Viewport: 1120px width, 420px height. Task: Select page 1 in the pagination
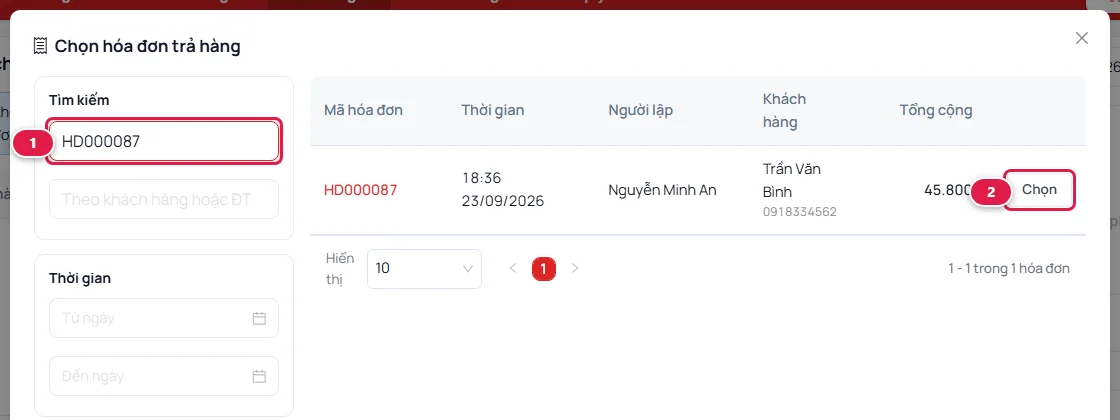coord(544,269)
